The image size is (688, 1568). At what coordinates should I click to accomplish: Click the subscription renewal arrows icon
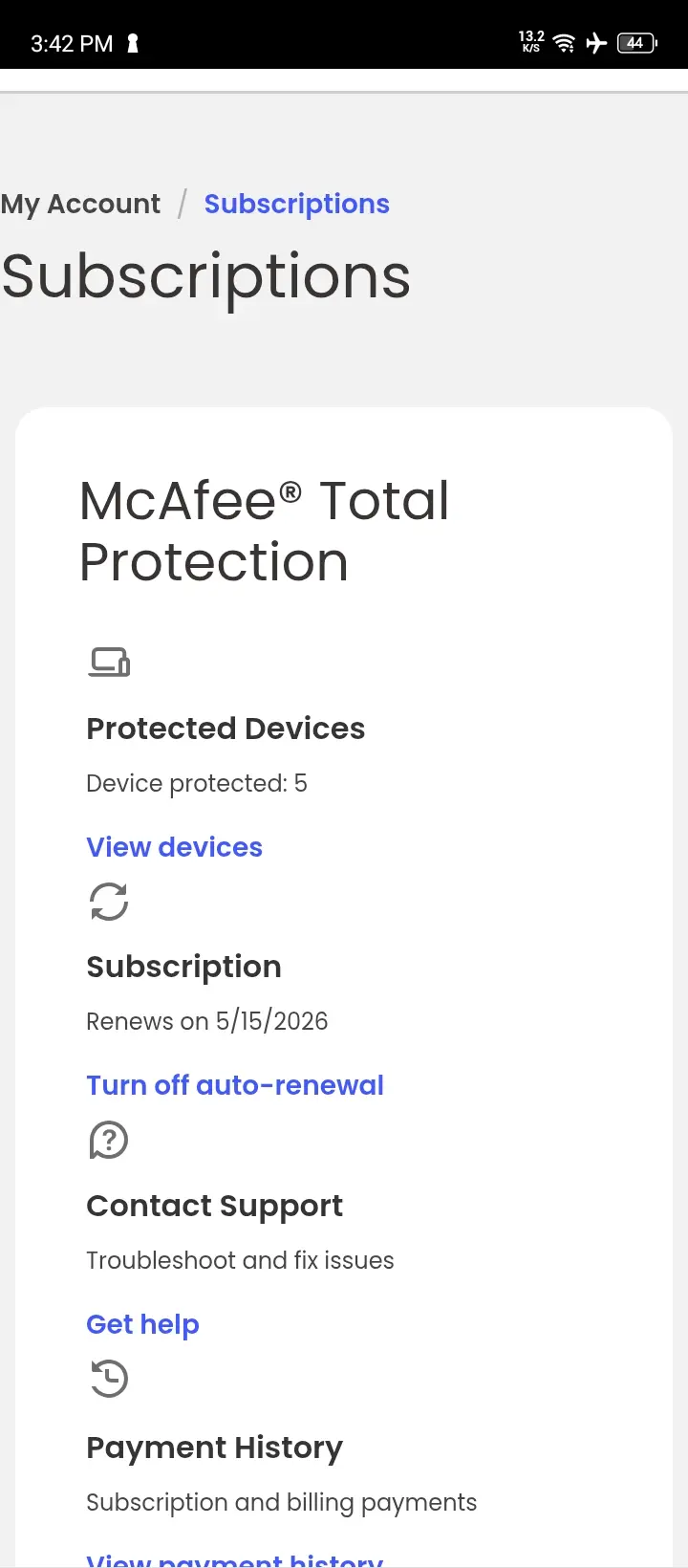point(109,901)
